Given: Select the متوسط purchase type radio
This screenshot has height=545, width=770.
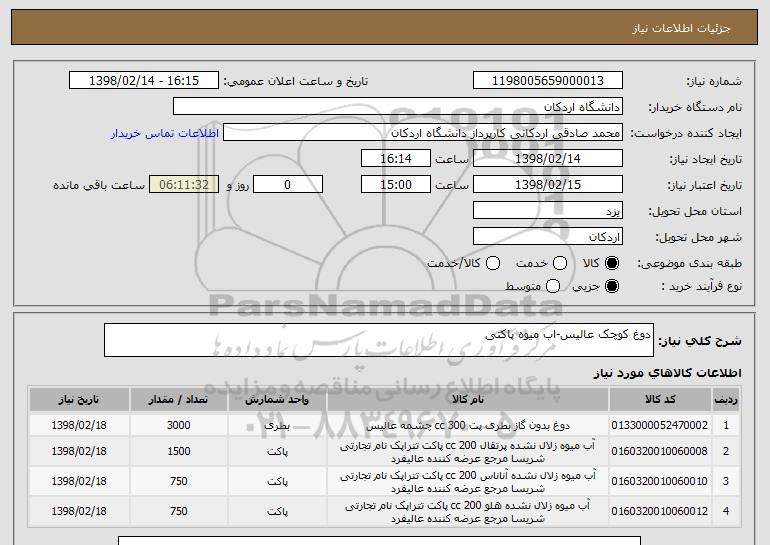Looking at the screenshot, I should (553, 286).
